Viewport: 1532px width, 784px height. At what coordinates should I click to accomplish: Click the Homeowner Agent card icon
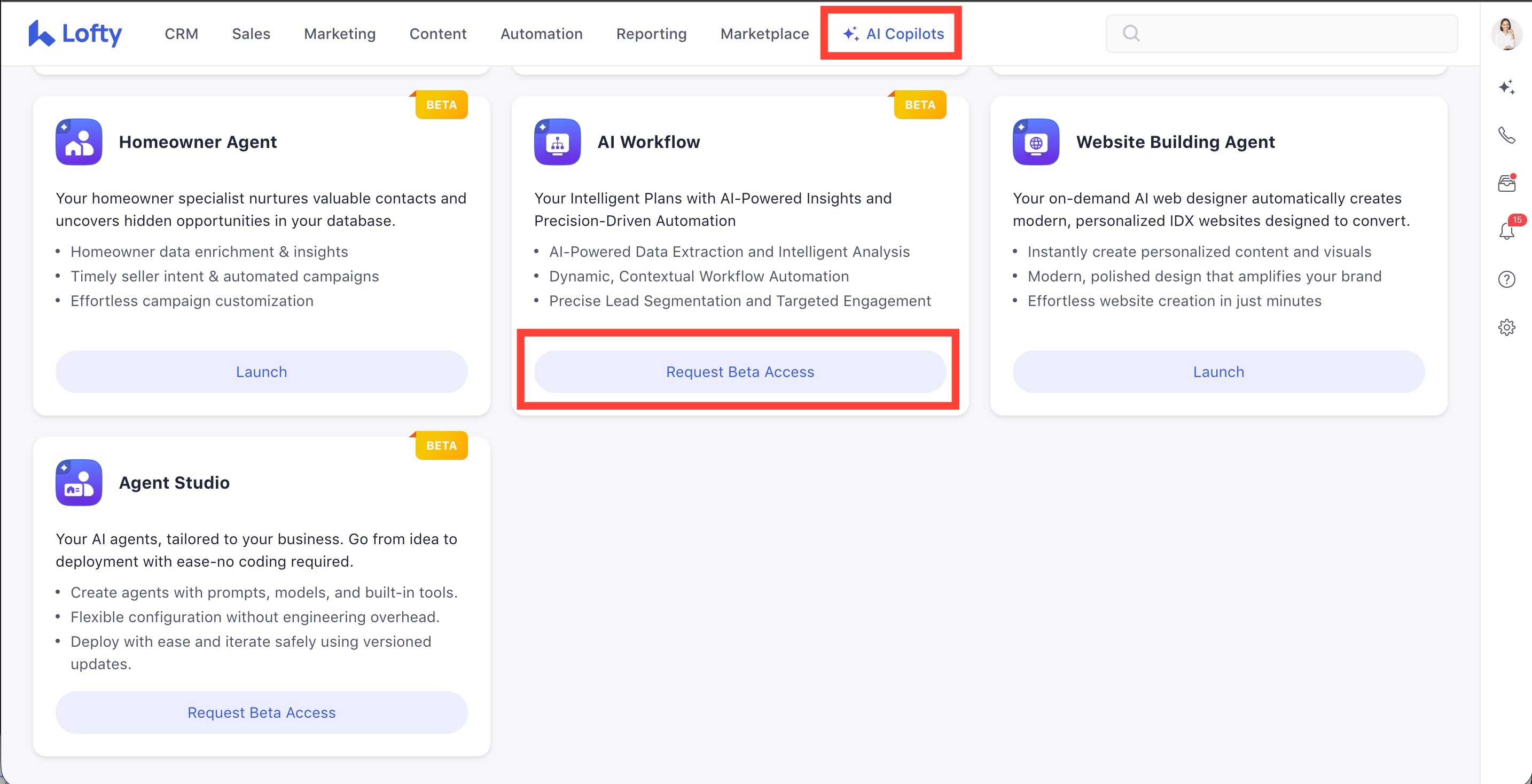pyautogui.click(x=79, y=142)
